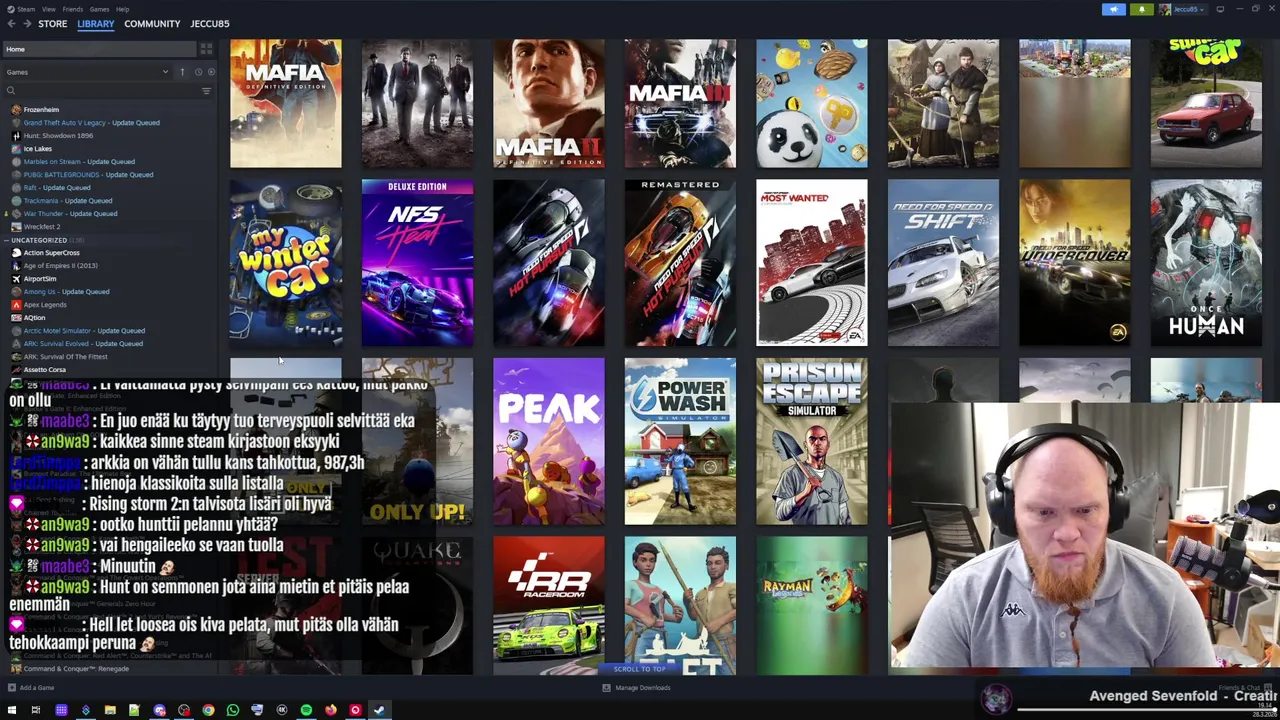This screenshot has height=720, width=1280.
Task: Click Manage Downloads link
Action: tap(643, 688)
